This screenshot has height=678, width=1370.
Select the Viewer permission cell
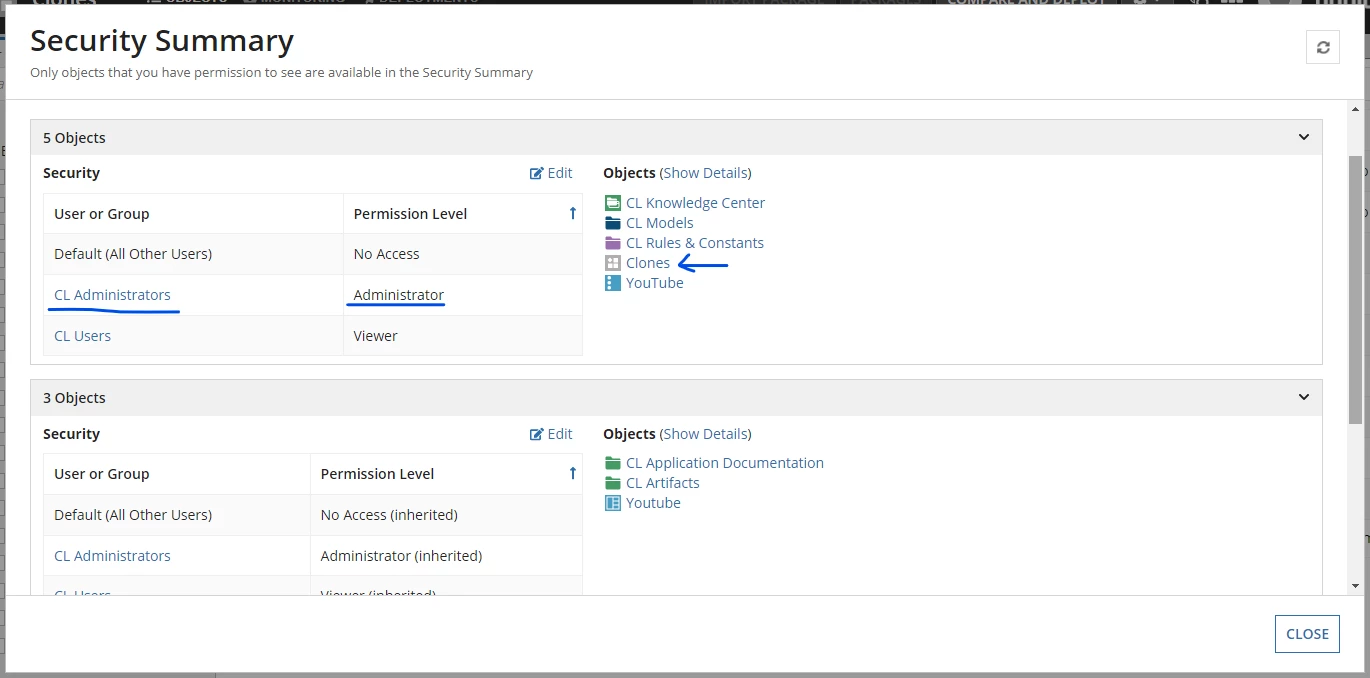point(463,336)
